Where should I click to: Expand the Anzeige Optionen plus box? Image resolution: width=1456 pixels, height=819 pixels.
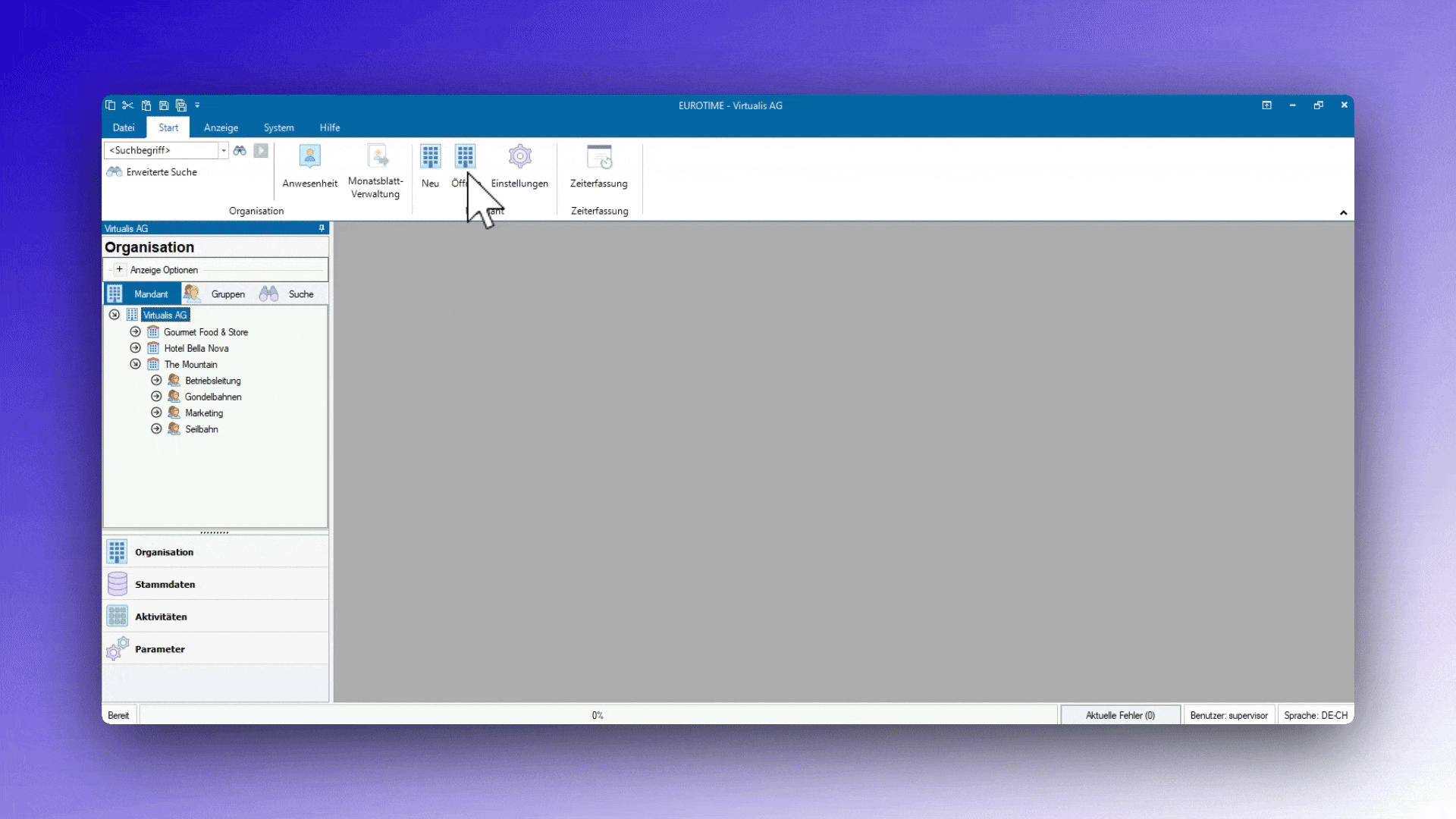pos(119,269)
